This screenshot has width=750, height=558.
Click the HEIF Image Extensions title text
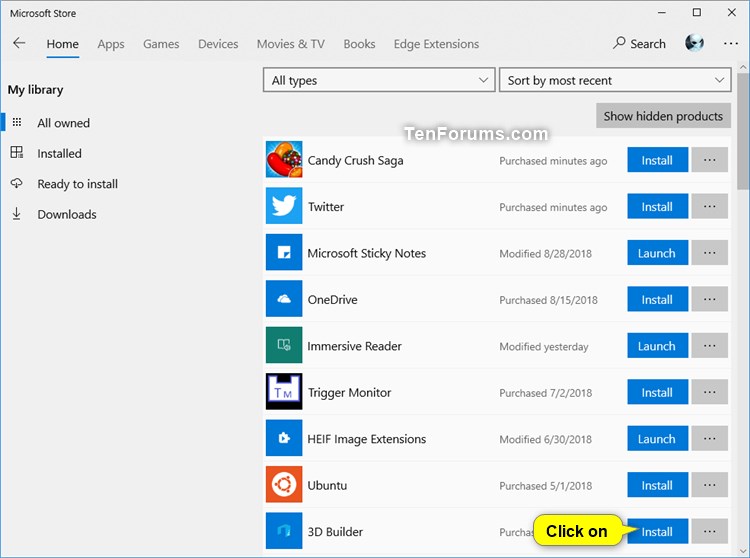click(366, 439)
